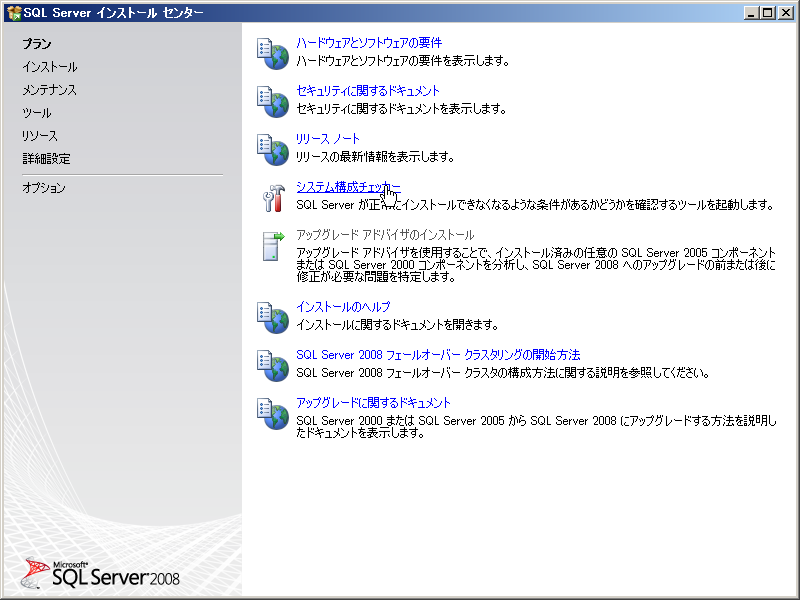Click the アップグレード アドバイザ description paragraph
Image resolution: width=800 pixels, height=600 pixels.
click(536, 265)
